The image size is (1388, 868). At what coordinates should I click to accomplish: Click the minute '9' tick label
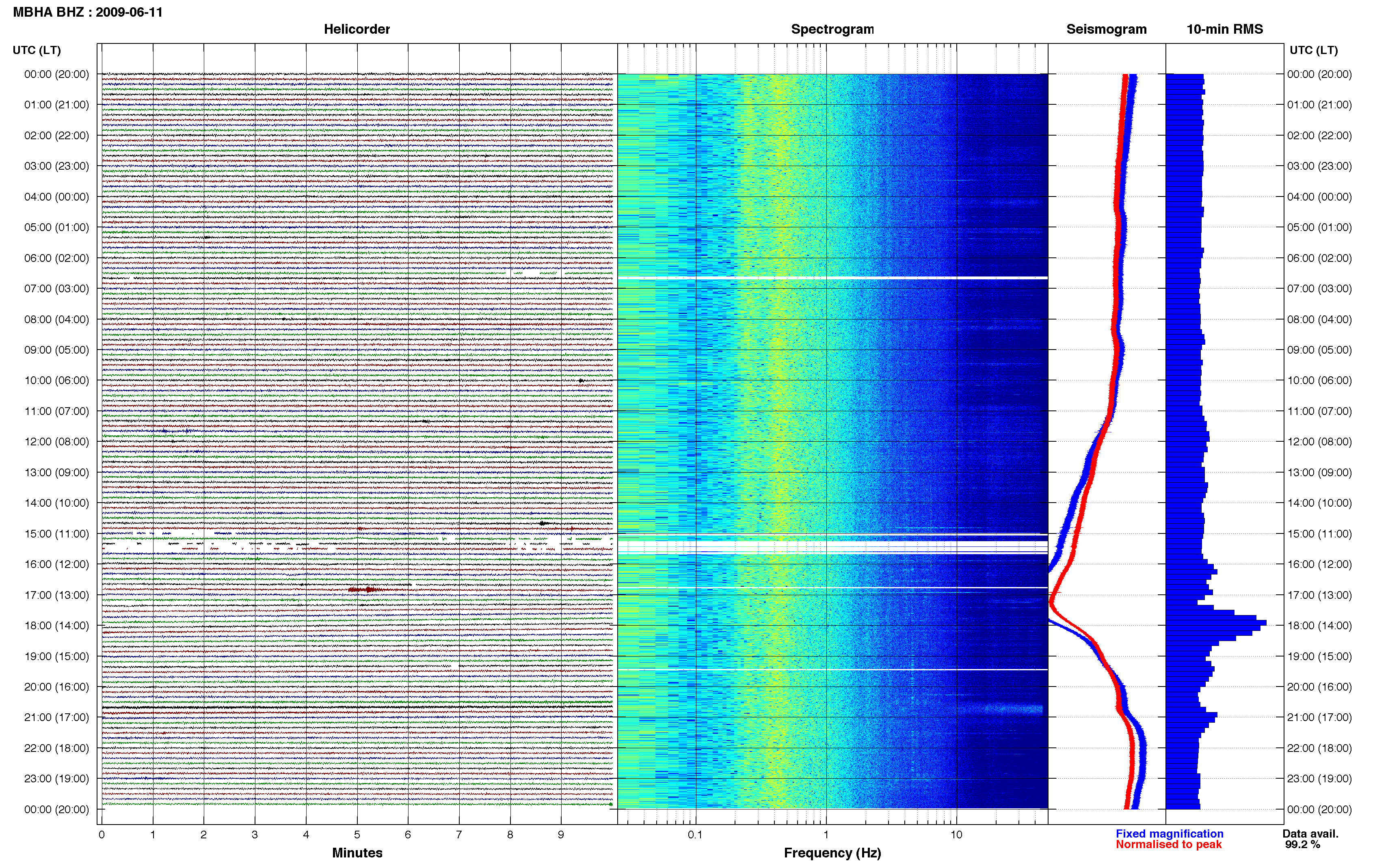pos(561,835)
